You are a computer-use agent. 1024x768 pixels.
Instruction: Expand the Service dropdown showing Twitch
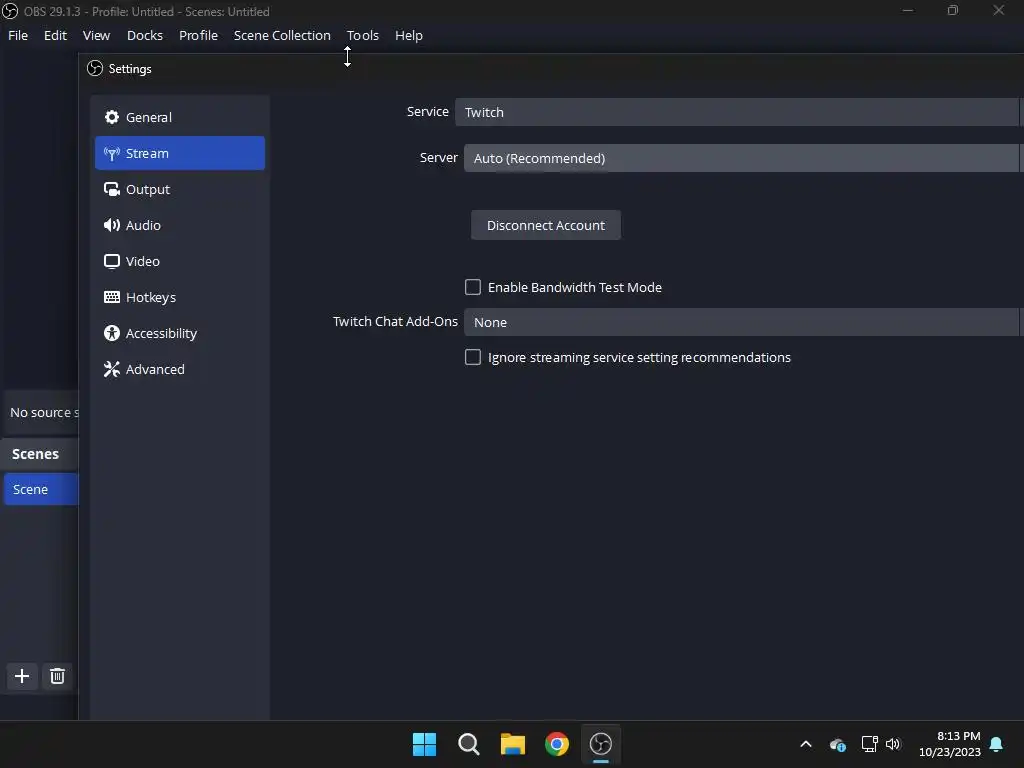[x=739, y=112]
